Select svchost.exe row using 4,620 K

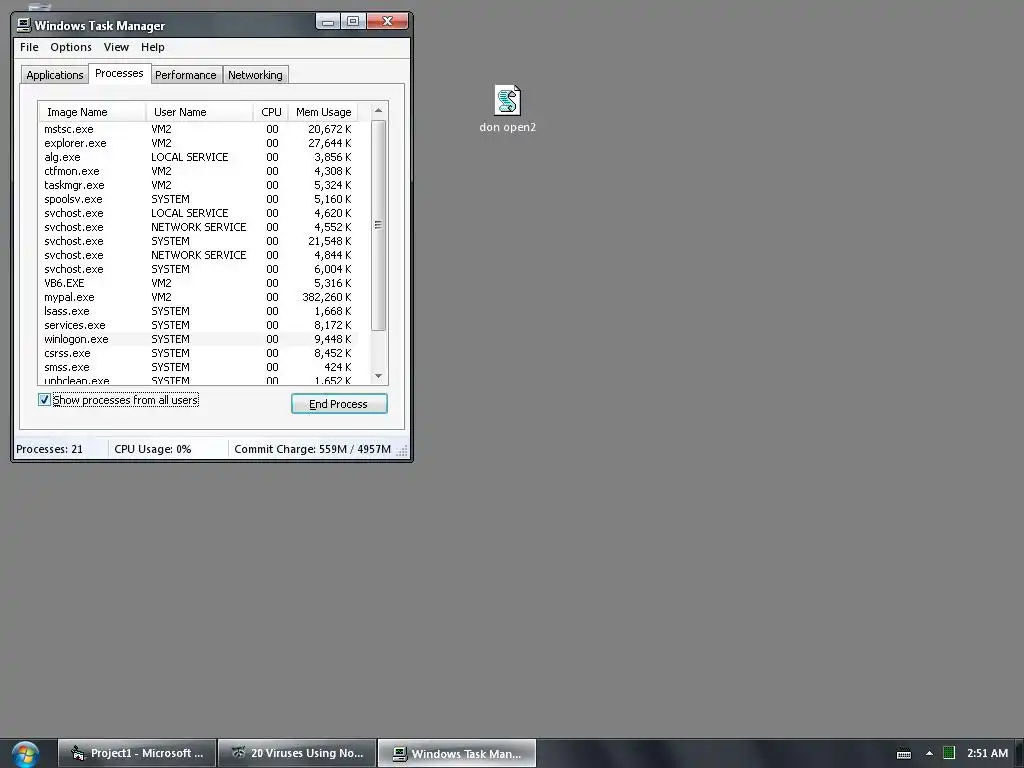pyautogui.click(x=199, y=214)
